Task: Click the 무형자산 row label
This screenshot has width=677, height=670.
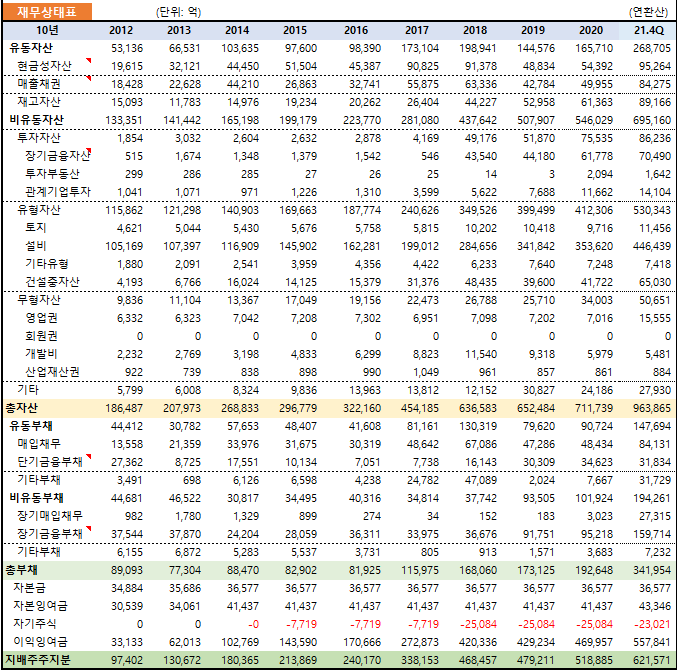Action: coord(39,300)
